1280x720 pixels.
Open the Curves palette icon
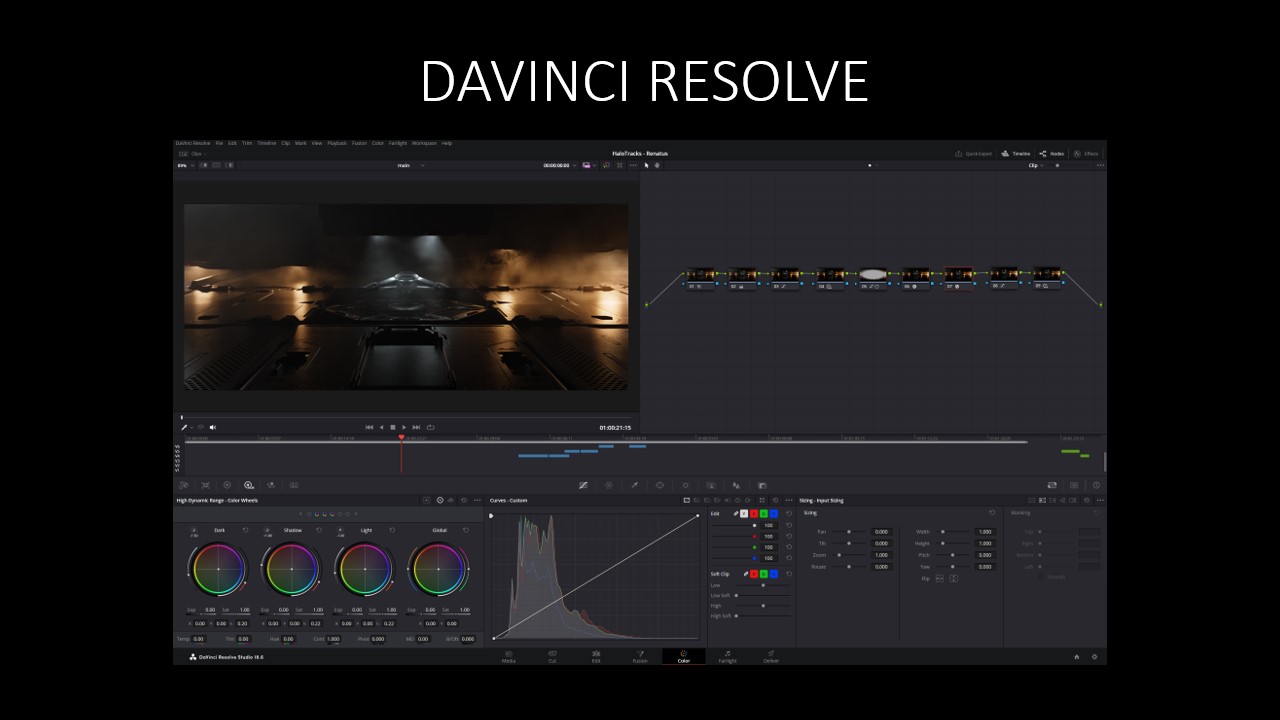pyautogui.click(x=583, y=485)
